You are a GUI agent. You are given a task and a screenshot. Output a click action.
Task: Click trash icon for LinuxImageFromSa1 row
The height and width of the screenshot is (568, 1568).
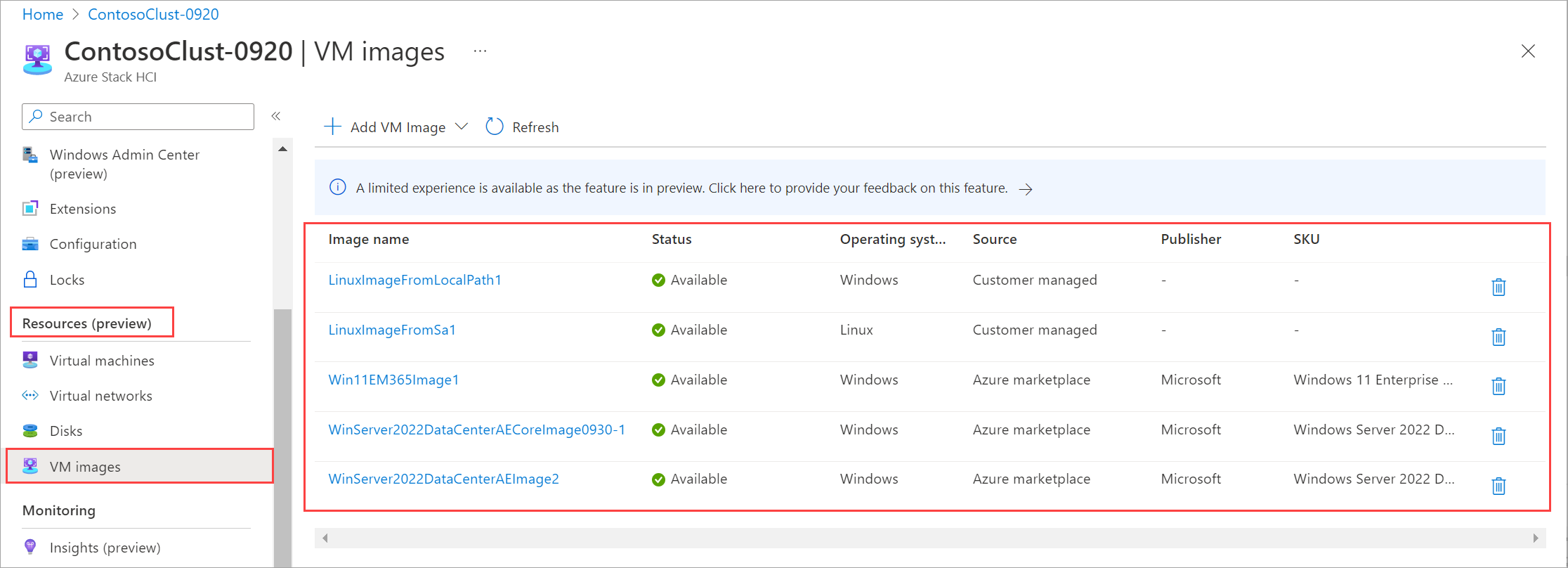tap(1498, 337)
